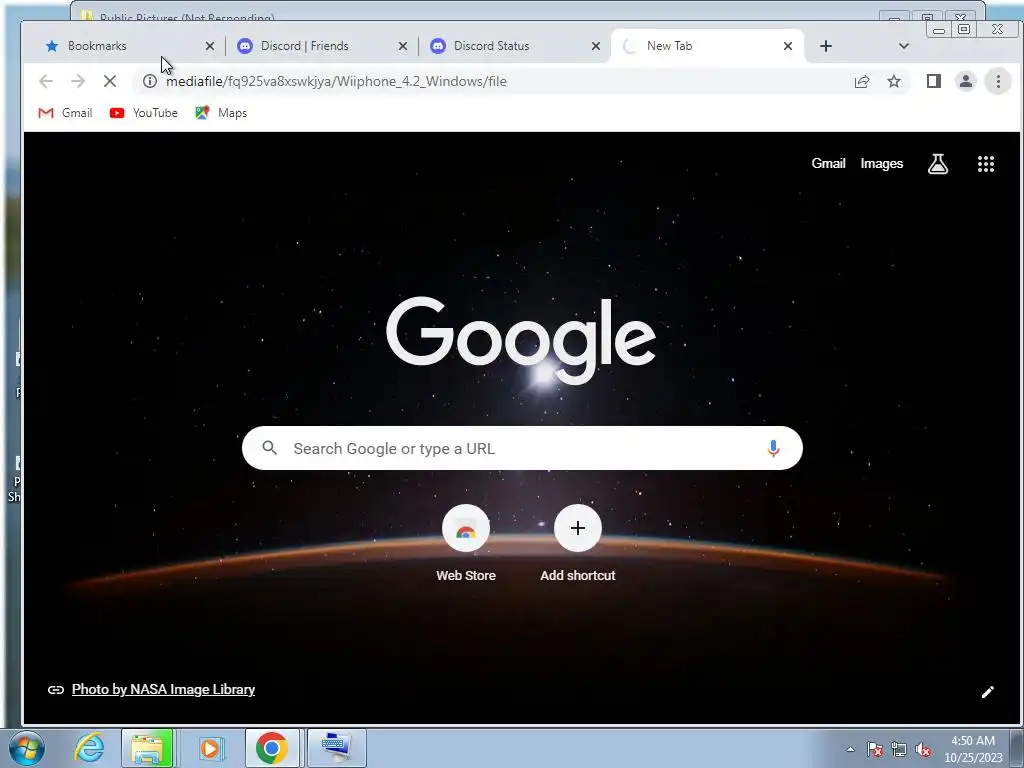Share this page icon
The width and height of the screenshot is (1024, 768).
(862, 81)
